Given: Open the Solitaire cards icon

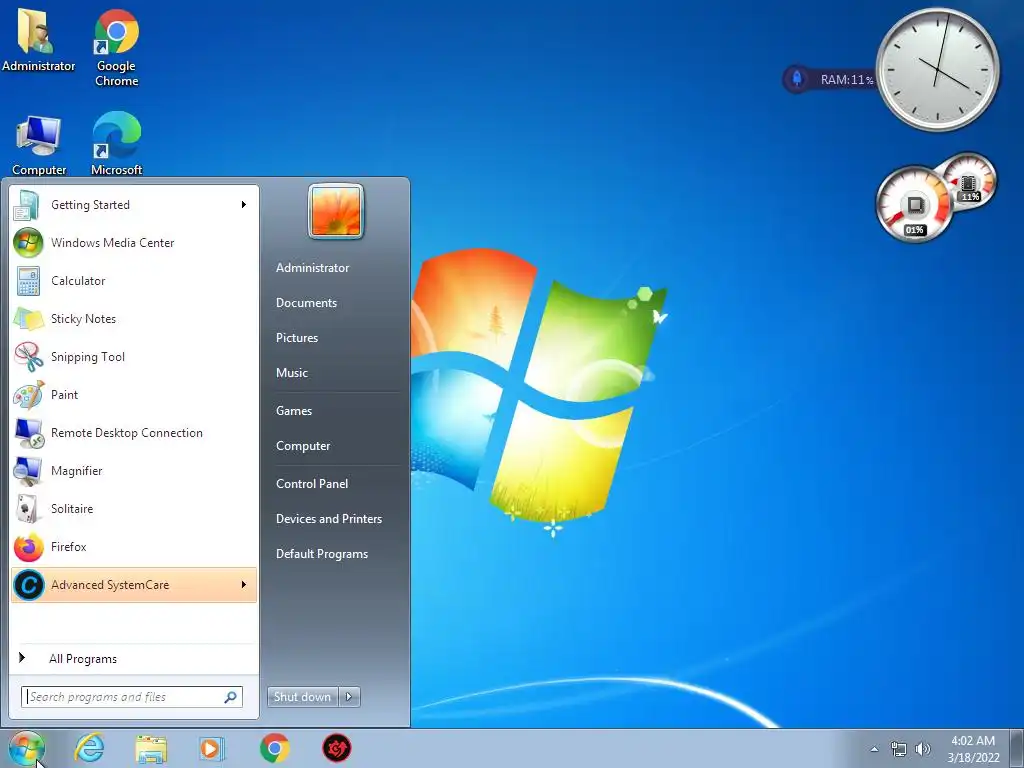Looking at the screenshot, I should 27,509.
